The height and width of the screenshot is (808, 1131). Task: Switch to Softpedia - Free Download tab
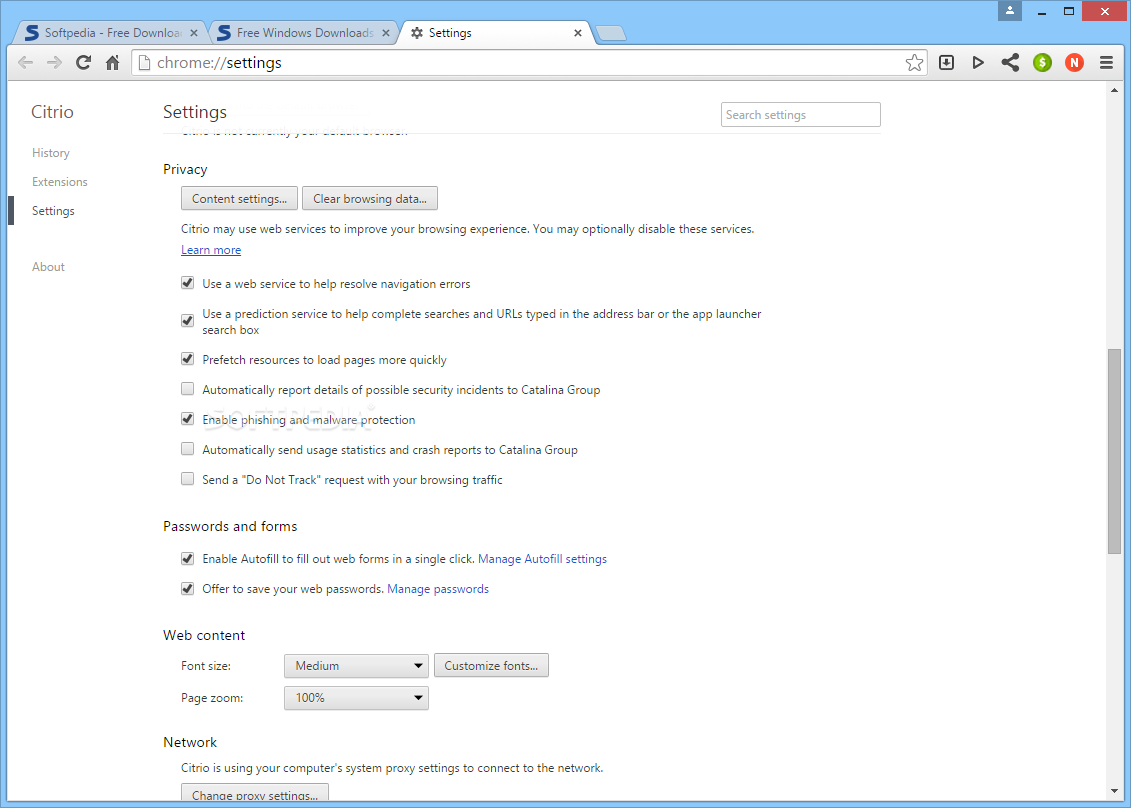[x=110, y=33]
